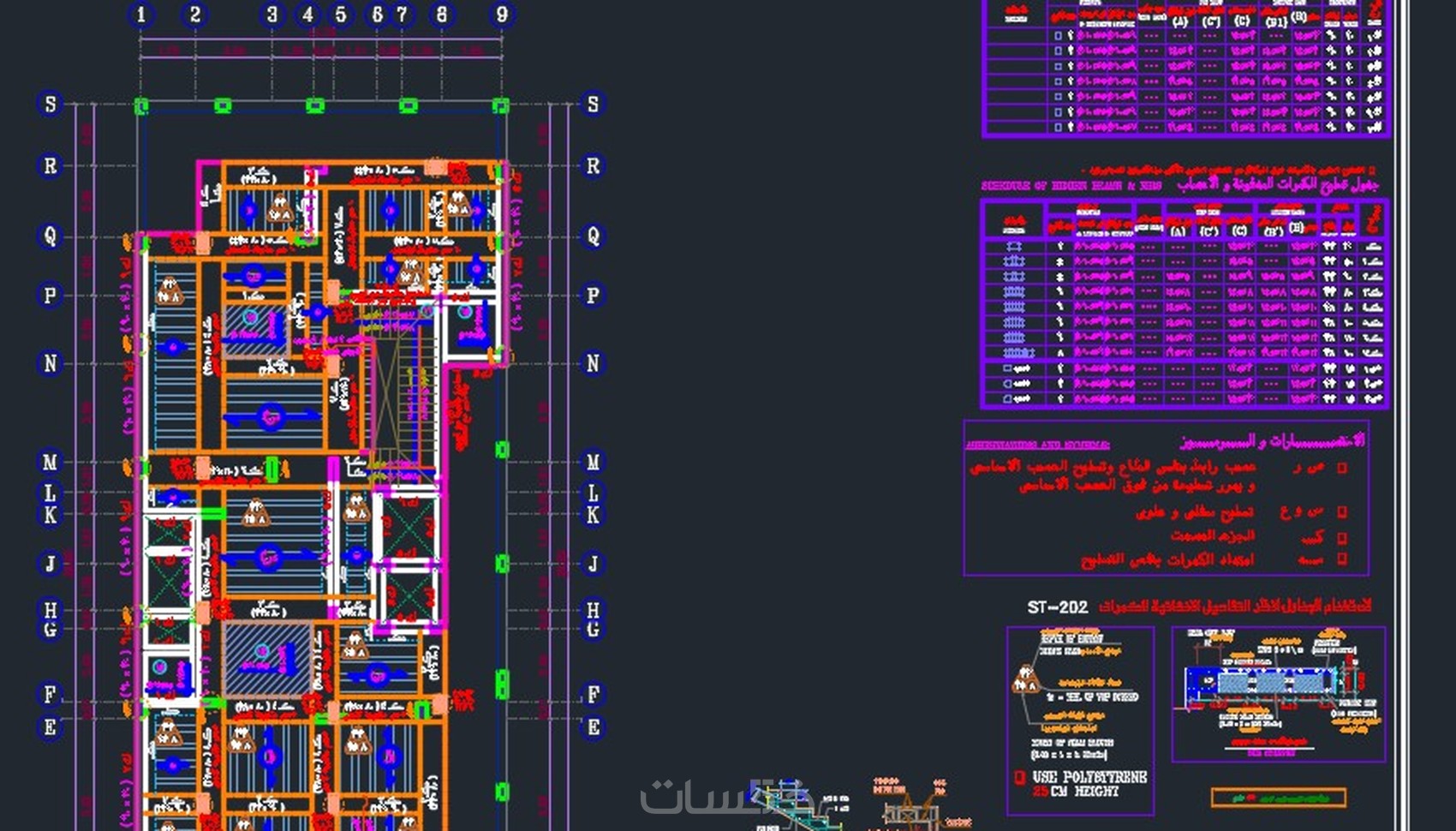Viewport: 1456px width, 831px height.
Task: Click last red square in abbreviations legend
Action: 1342,559
